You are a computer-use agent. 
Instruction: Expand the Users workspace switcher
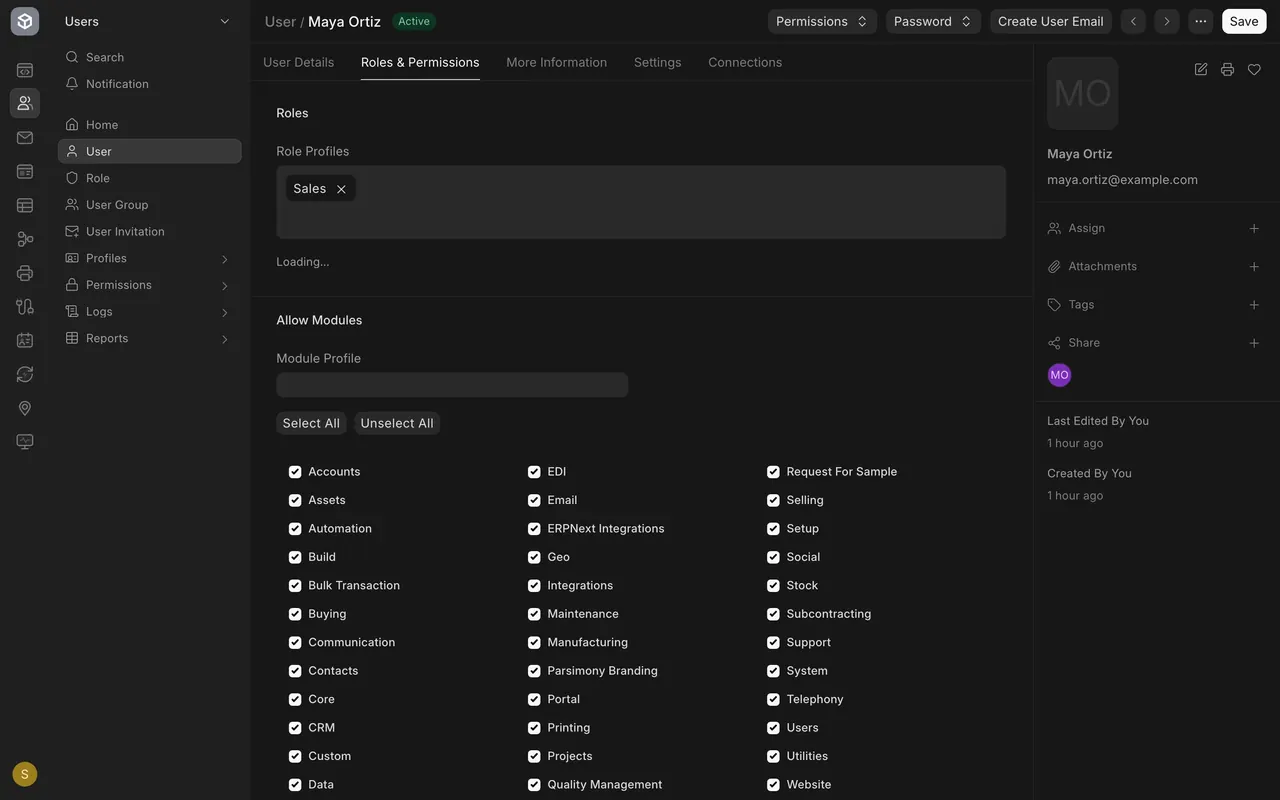[x=147, y=21]
